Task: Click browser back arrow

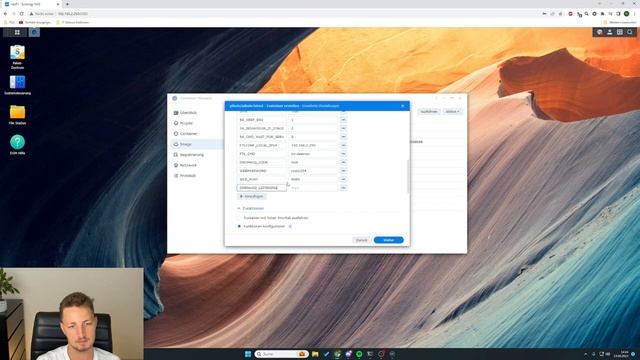Action: click(5, 13)
